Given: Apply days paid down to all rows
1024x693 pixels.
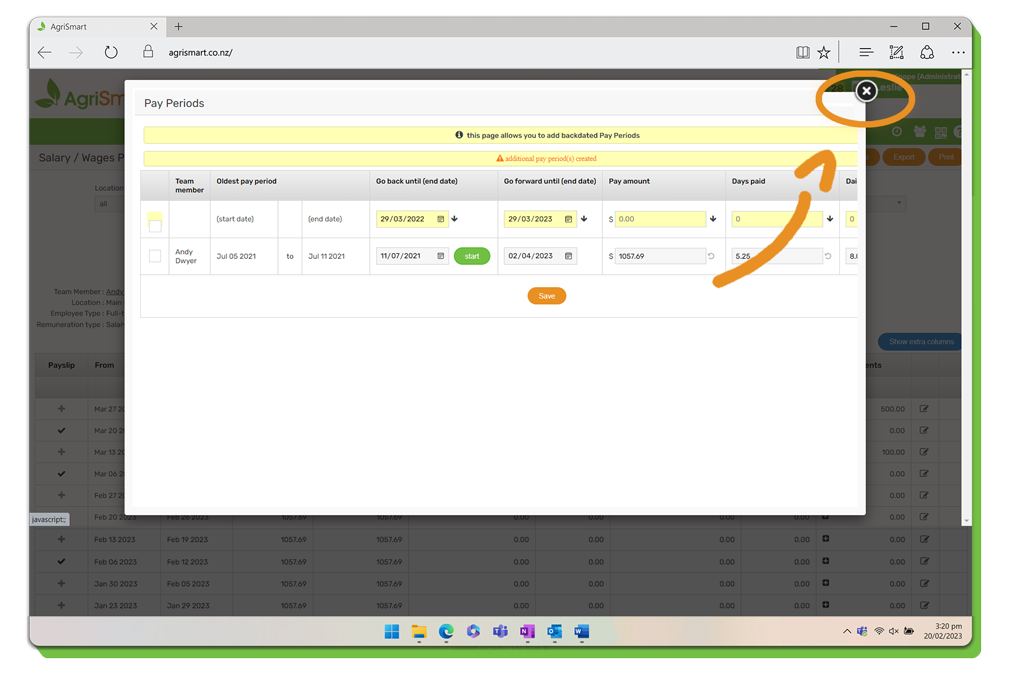Looking at the screenshot, I should click(830, 219).
